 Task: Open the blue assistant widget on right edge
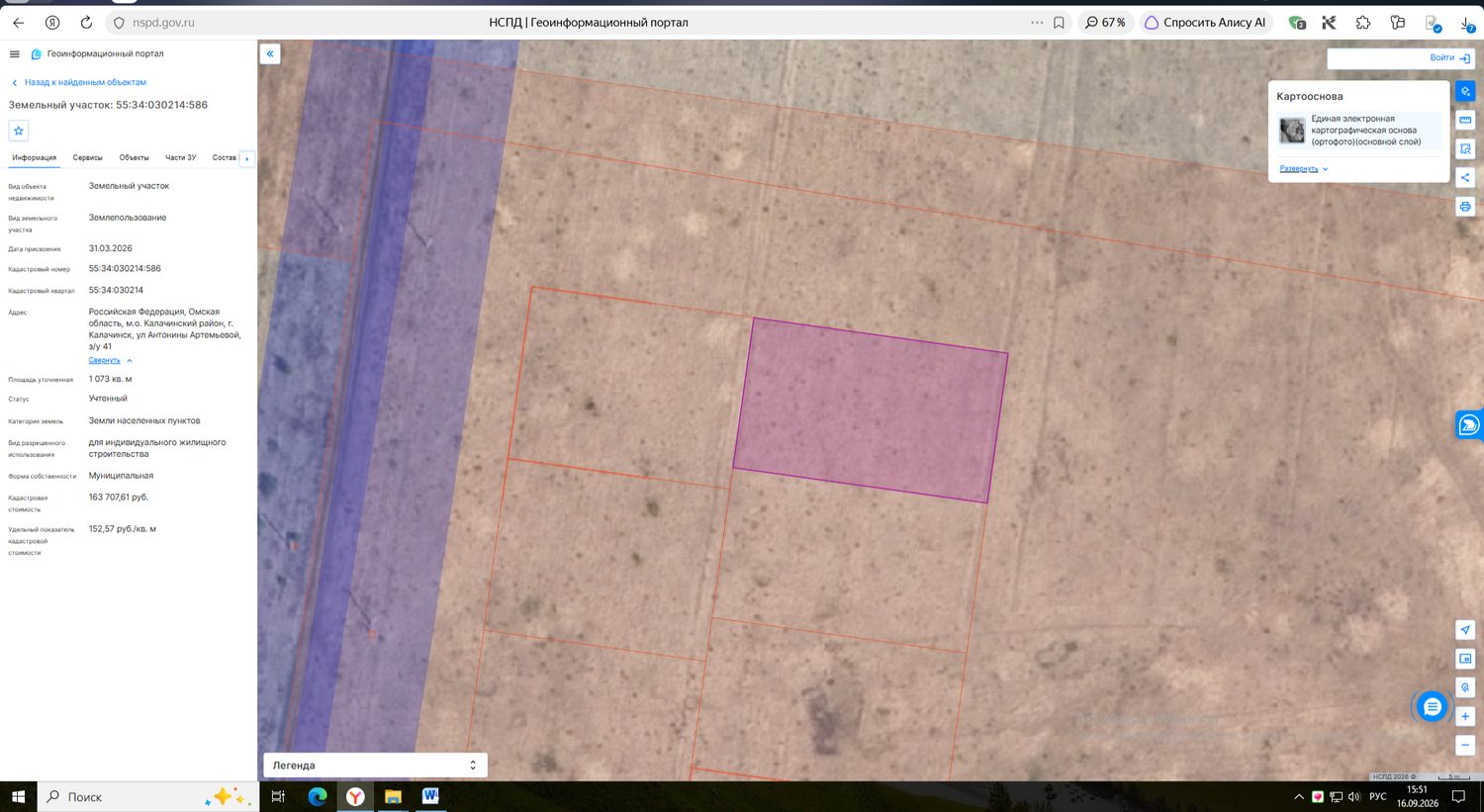tap(1469, 424)
